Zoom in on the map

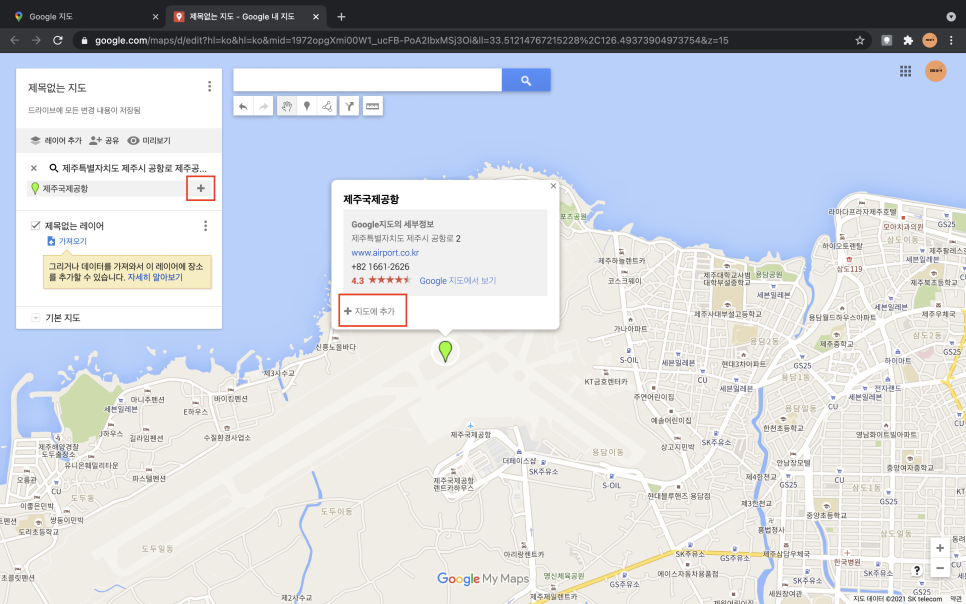pyautogui.click(x=940, y=548)
